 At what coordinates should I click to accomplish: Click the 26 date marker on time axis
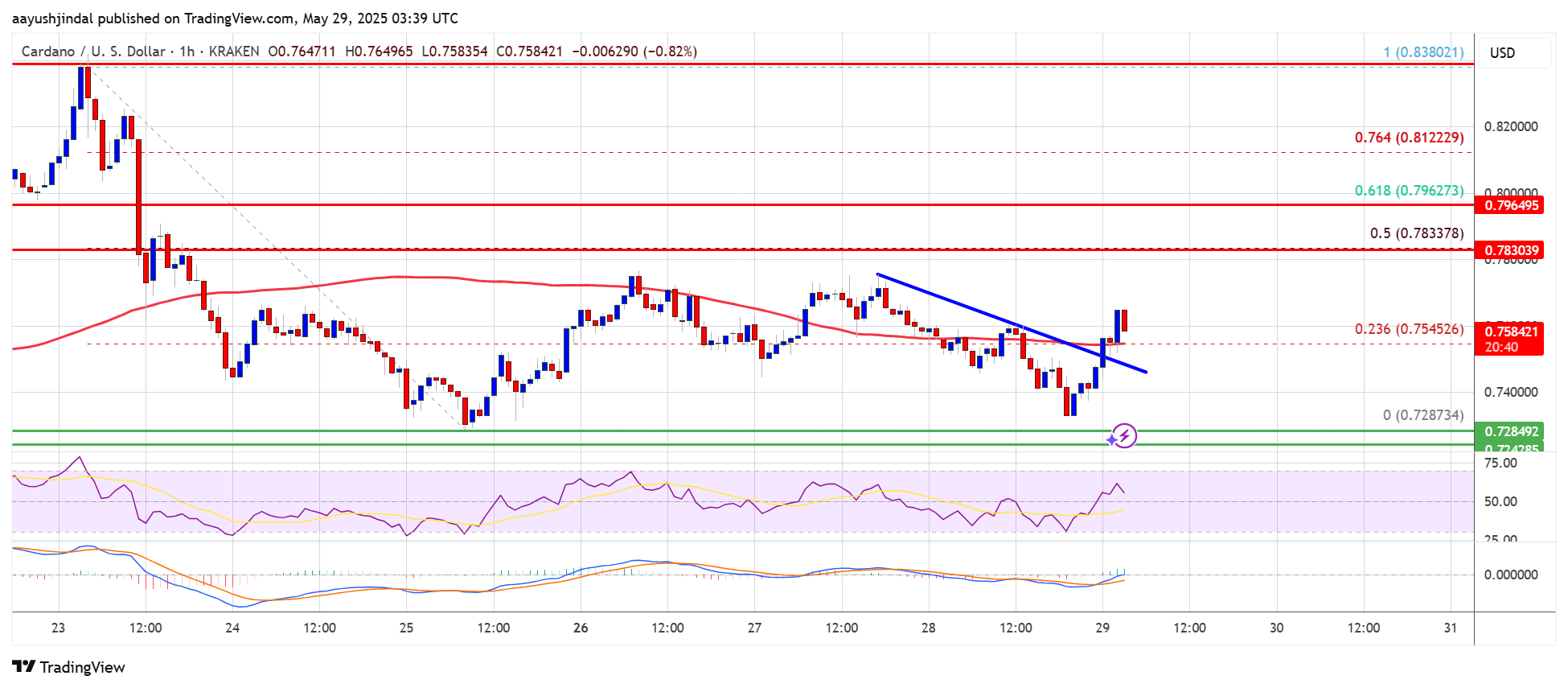point(581,628)
